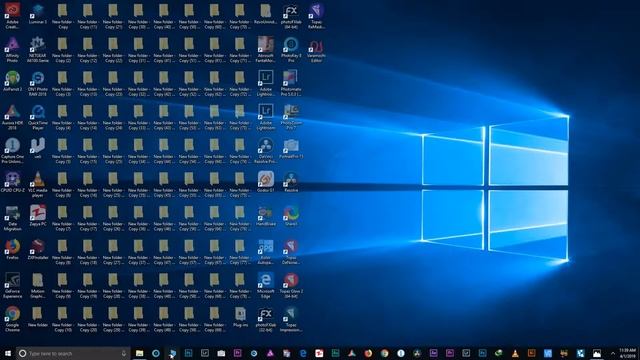Select the Google Chrome desktop shortcut
The image size is (640, 360).
click(x=12, y=319)
